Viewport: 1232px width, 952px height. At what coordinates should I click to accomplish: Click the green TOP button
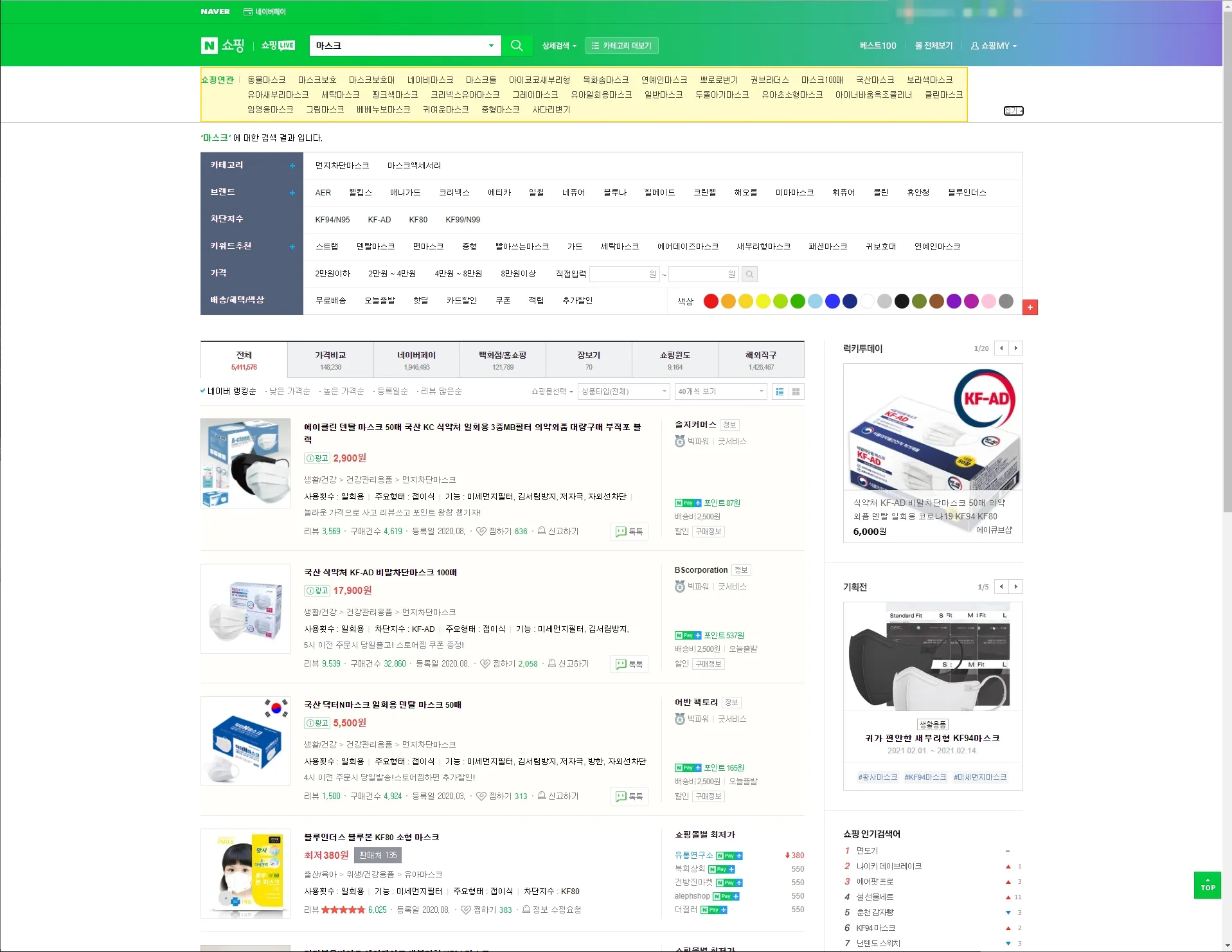point(1208,885)
